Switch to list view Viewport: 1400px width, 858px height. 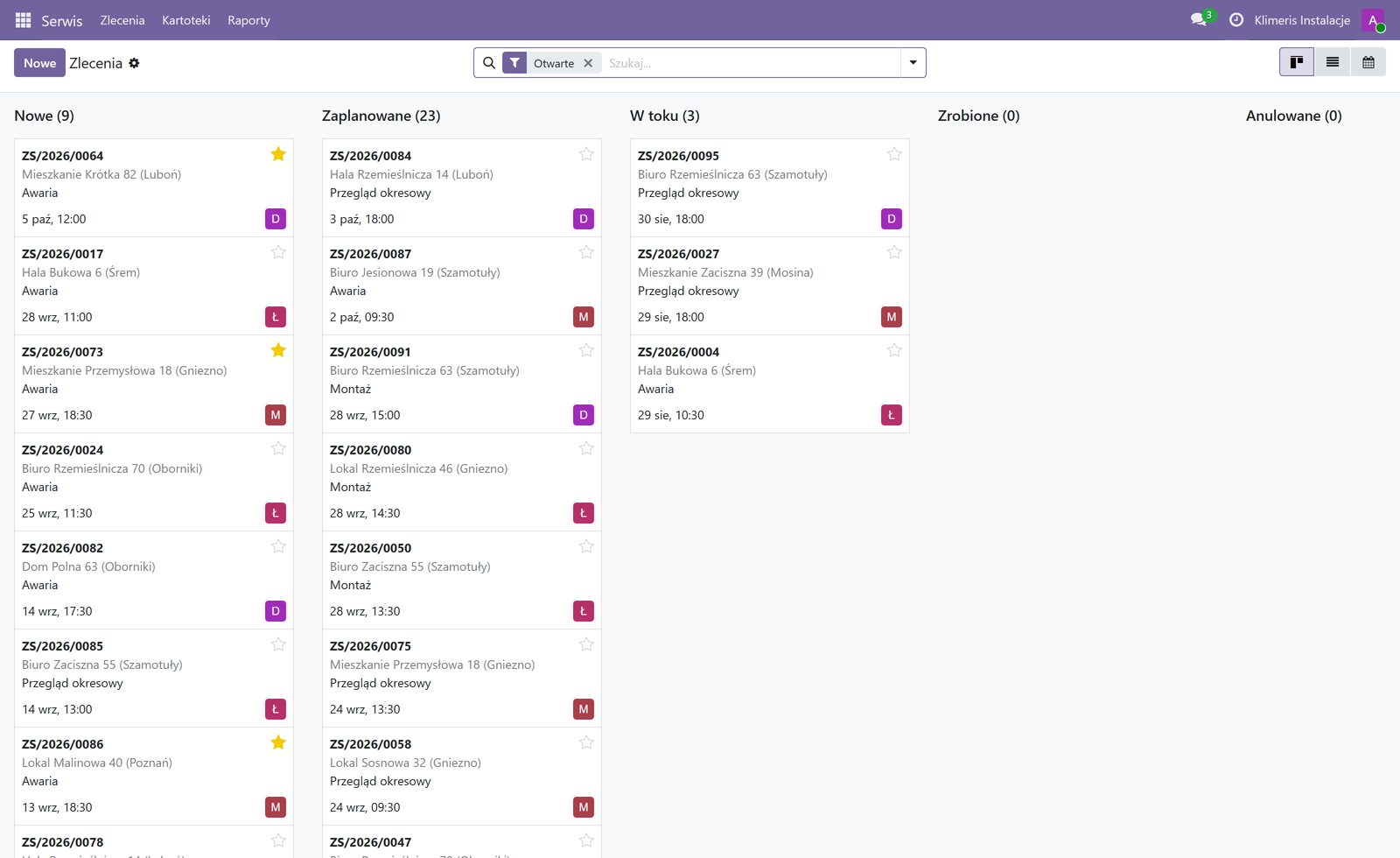1333,62
